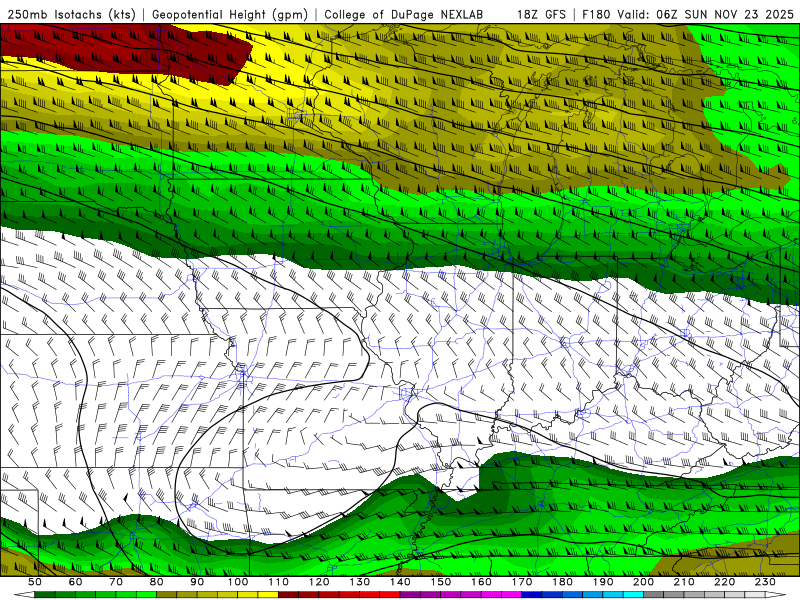Click the 140 label on the colorbar scale
800x600 pixels.
click(x=400, y=582)
